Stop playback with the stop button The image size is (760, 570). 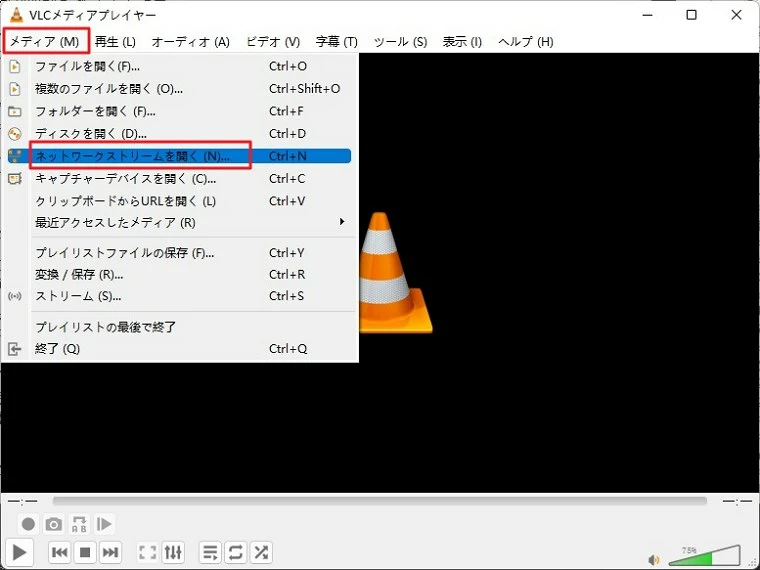85,552
